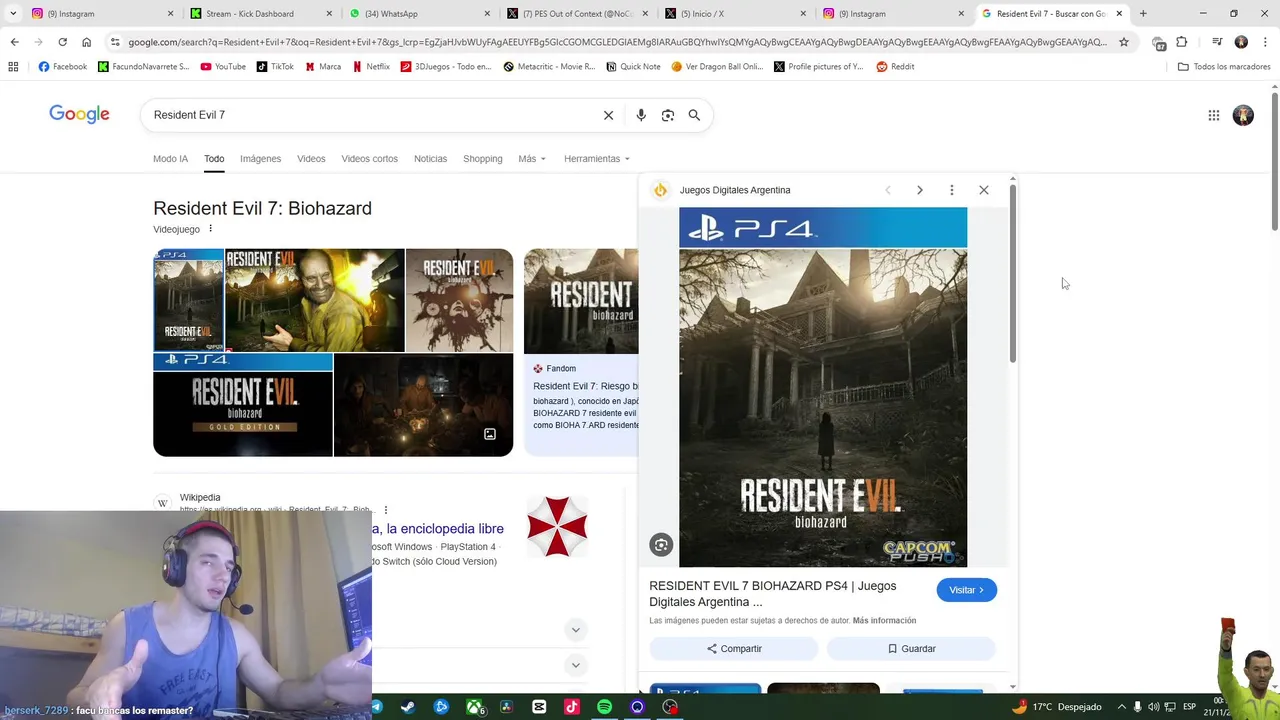The image size is (1280, 720).
Task: Open the browser extensions puzzle icon
Action: click(1182, 42)
